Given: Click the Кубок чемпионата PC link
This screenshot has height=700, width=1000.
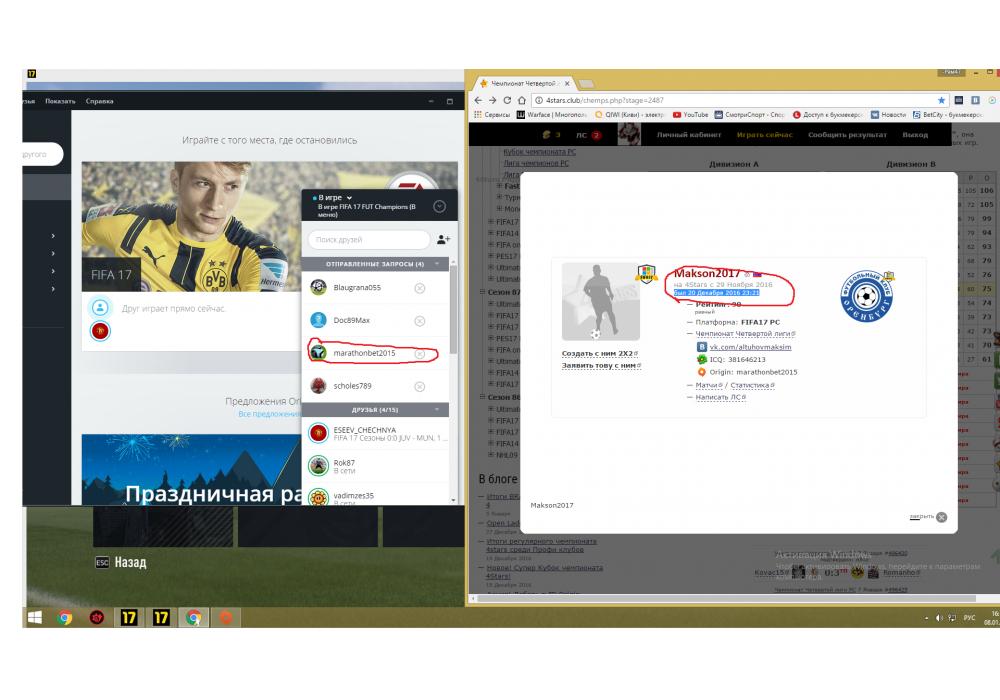Looking at the screenshot, I should pyautogui.click(x=540, y=152).
